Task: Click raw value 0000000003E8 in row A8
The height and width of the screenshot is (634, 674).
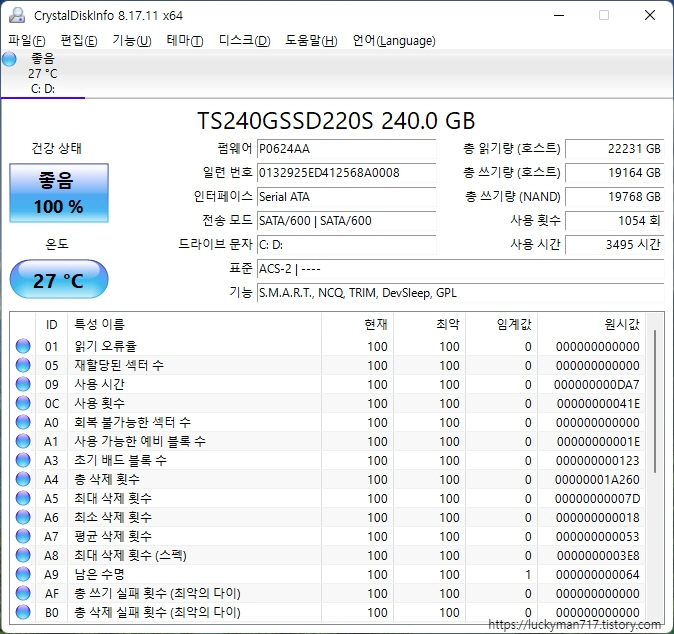Action: click(x=598, y=555)
